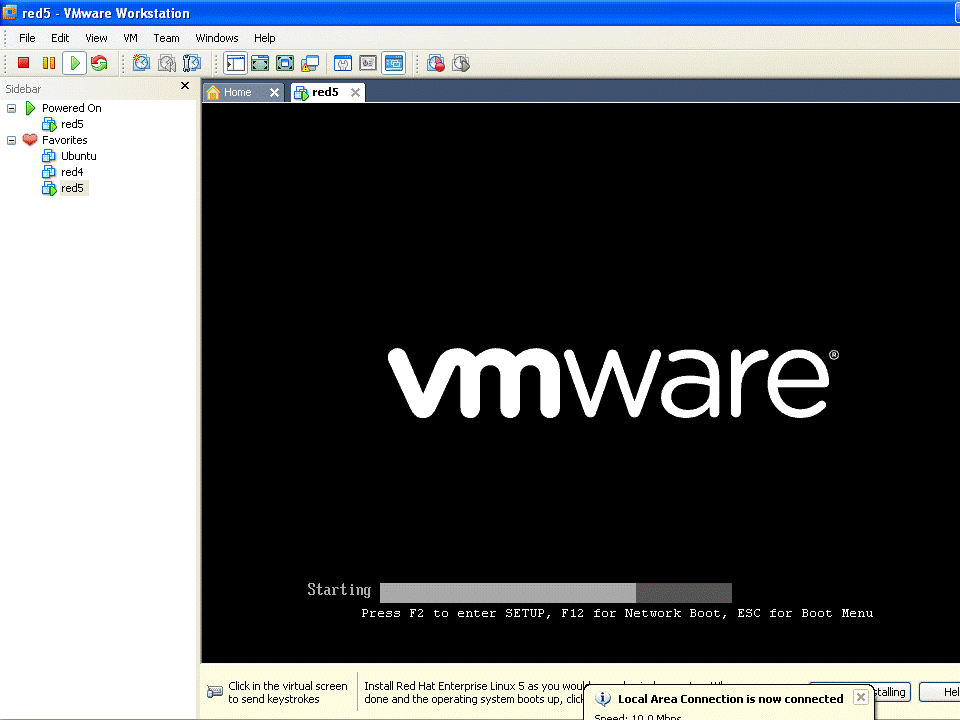Image resolution: width=960 pixels, height=720 pixels.
Task: Start recording VM activity
Action: click(436, 63)
